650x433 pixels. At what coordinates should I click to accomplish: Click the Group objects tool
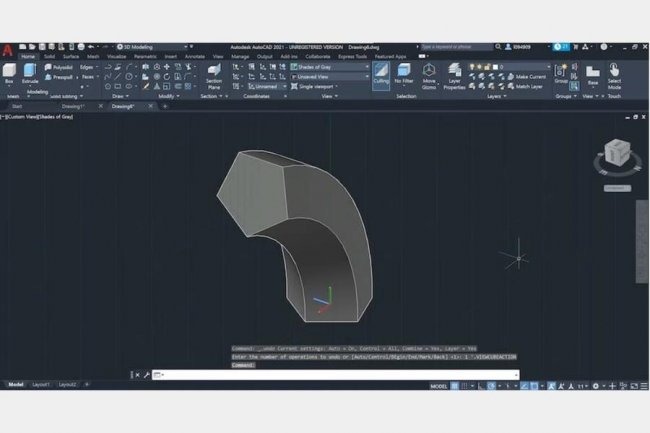[561, 74]
